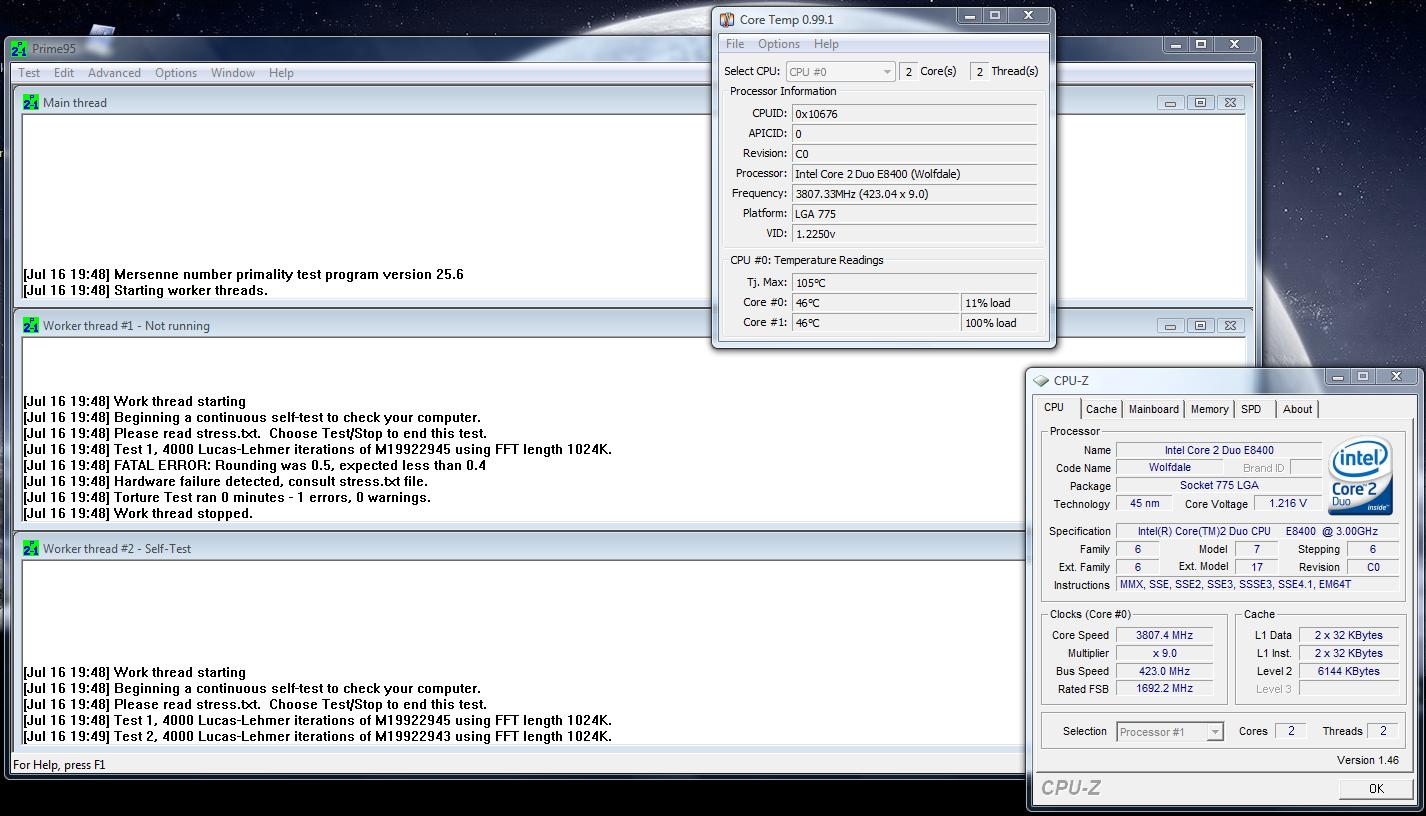Open the Select CPU dropdown in Core Temp
1426x816 pixels.
840,72
